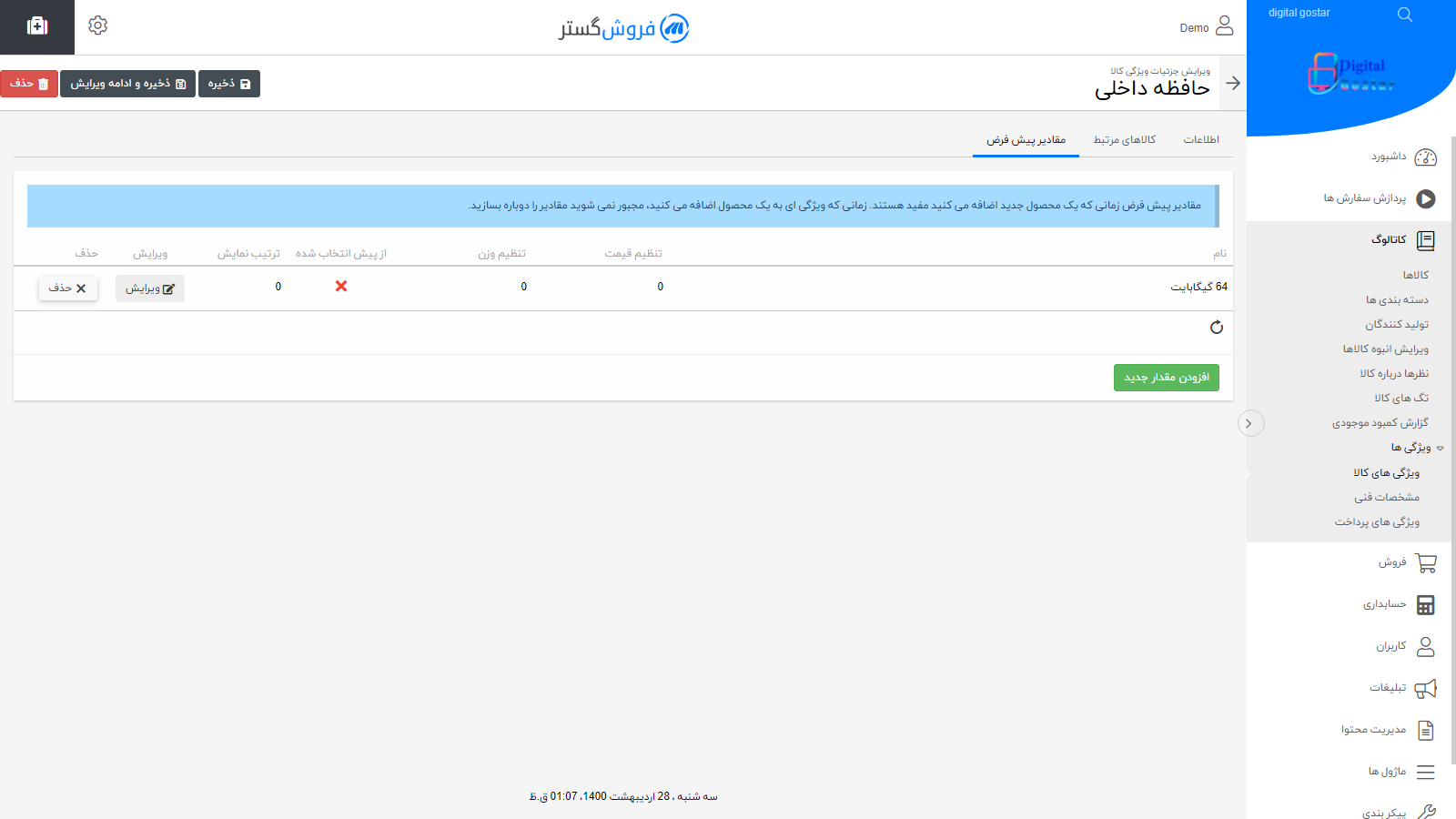Click the refresh icon under the values table
The width and height of the screenshot is (1456, 819).
(x=1218, y=328)
